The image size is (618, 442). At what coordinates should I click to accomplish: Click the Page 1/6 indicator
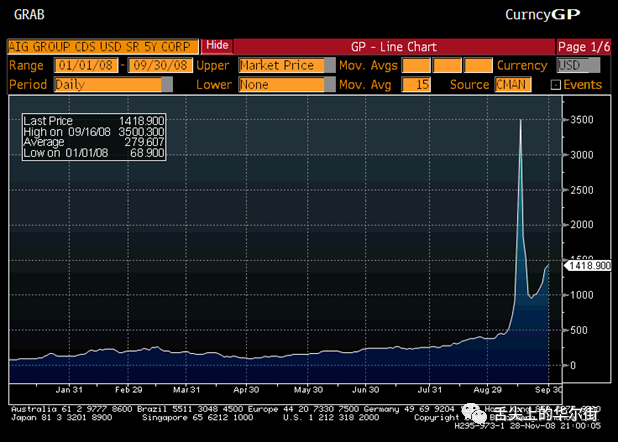pyautogui.click(x=583, y=47)
